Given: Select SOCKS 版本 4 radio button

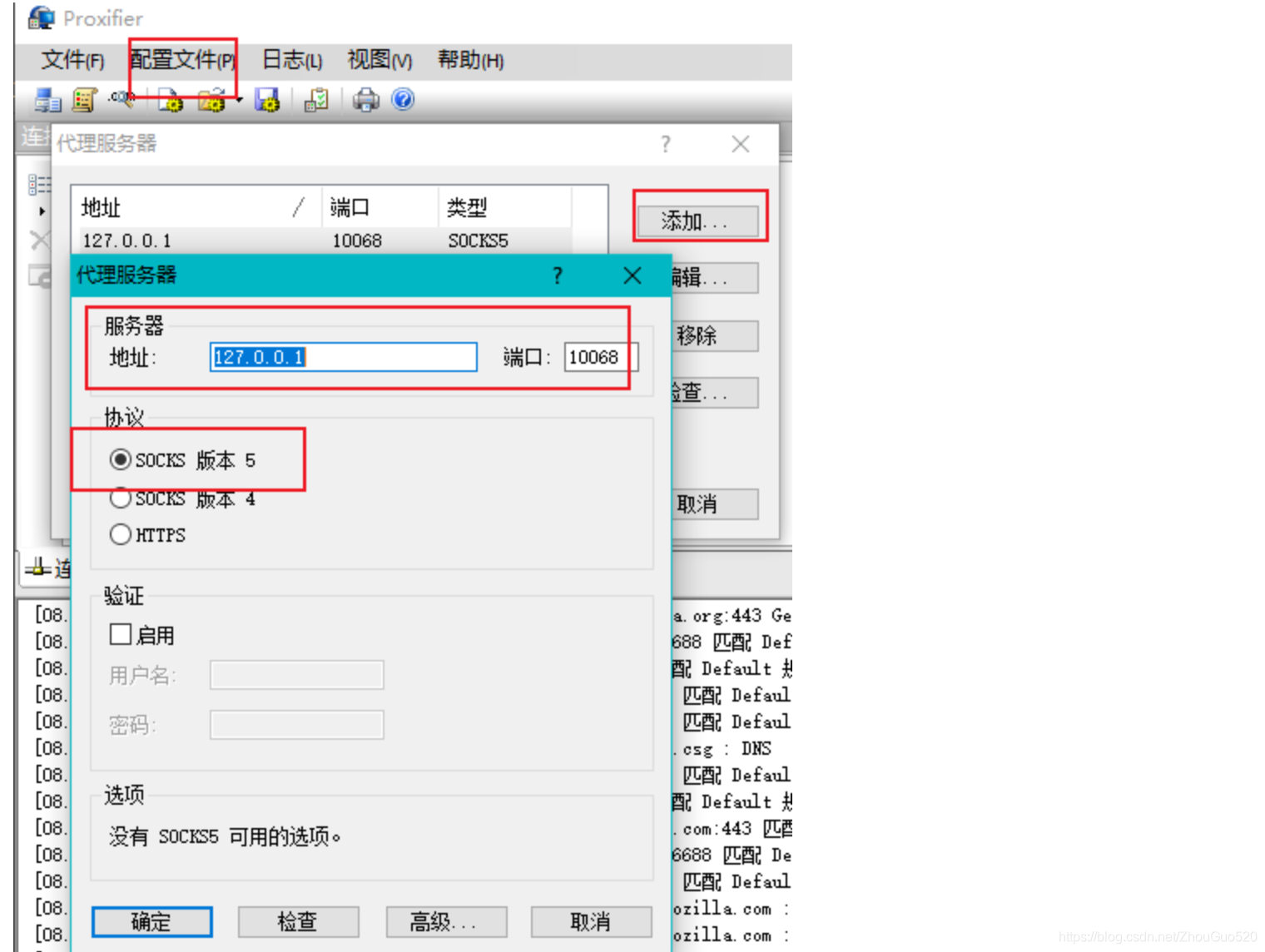Looking at the screenshot, I should pos(121,498).
